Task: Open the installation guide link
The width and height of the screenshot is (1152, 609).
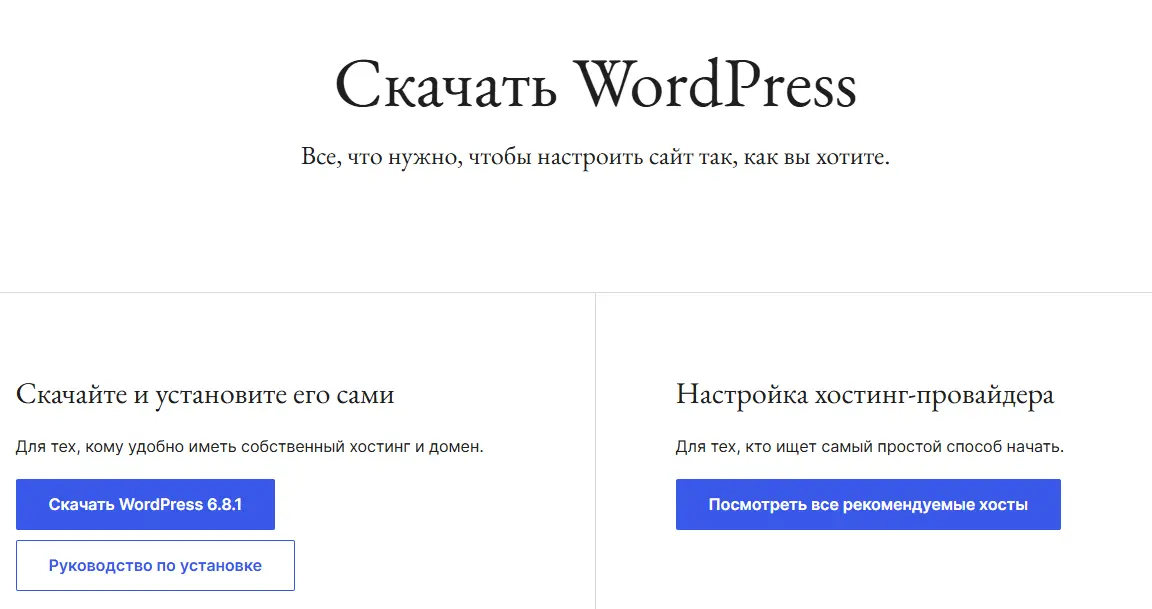Action: coord(155,565)
